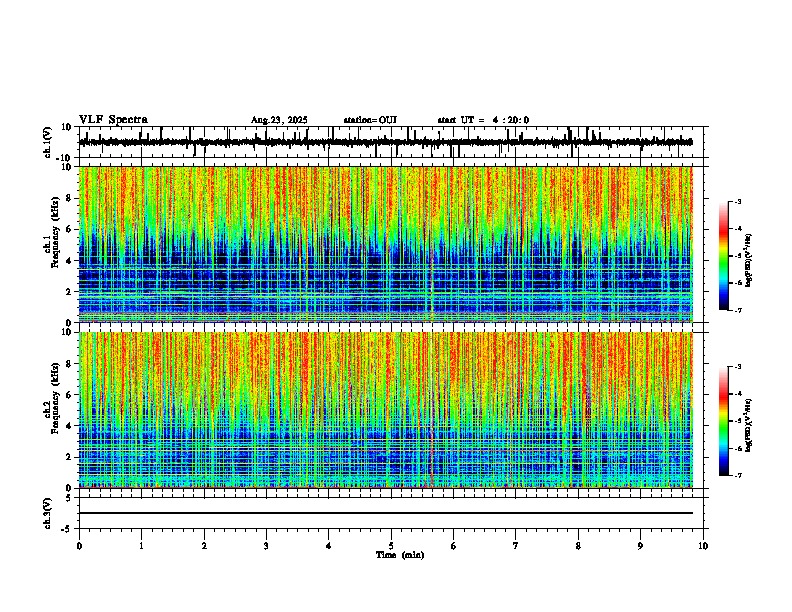Click the "5" tick on ch.3 voltage axis
Screen dimensions: 792x612
pyautogui.click(x=70, y=498)
